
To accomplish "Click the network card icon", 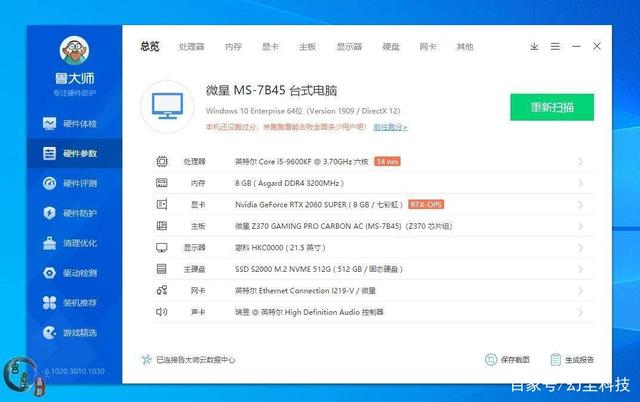I will tap(162, 290).
